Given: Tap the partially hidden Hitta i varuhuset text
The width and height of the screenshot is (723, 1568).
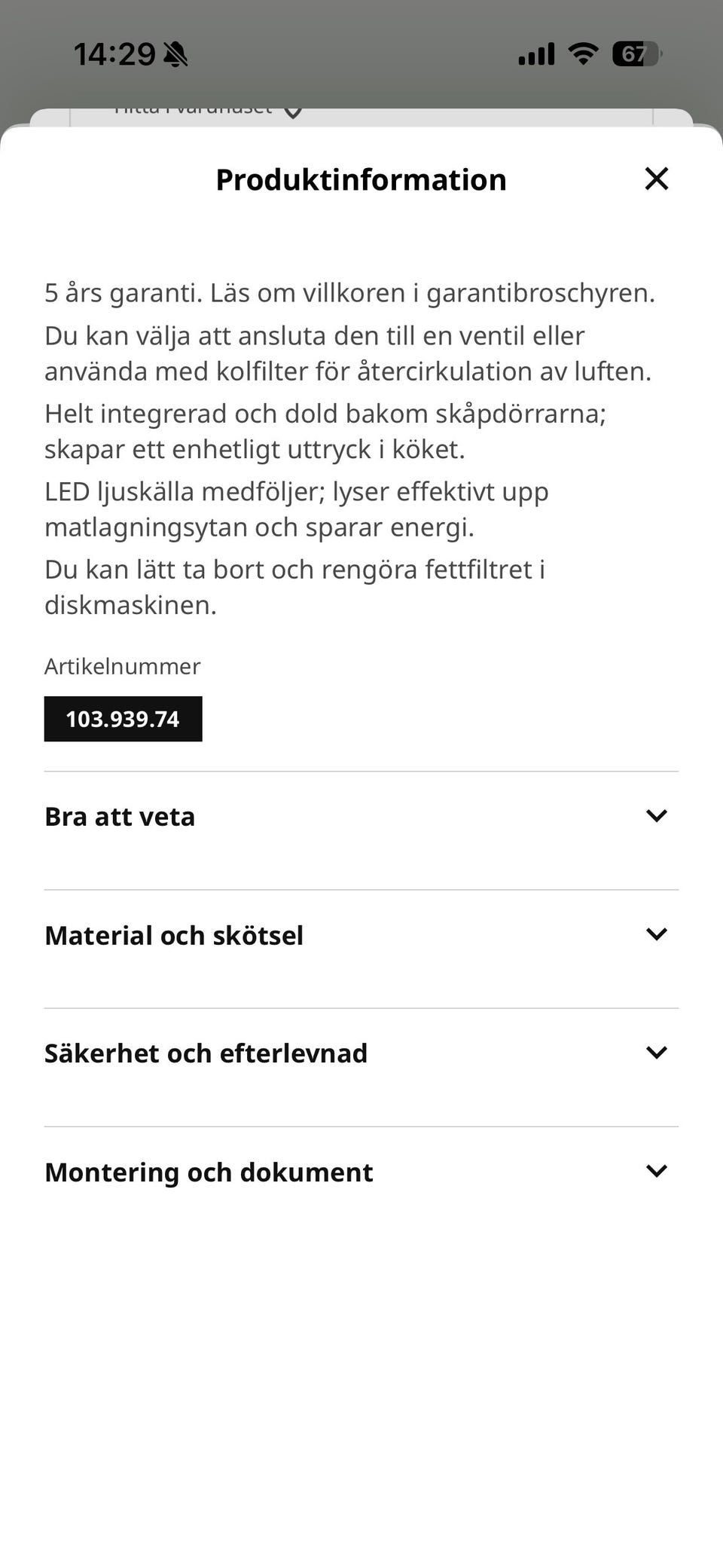Looking at the screenshot, I should coord(193,112).
